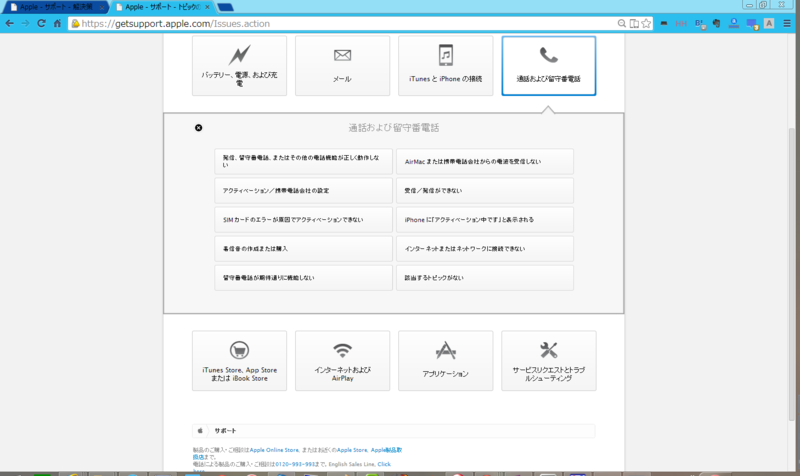
Task: Follow the Apple製品取扱店 reseller link
Action: tap(386, 450)
